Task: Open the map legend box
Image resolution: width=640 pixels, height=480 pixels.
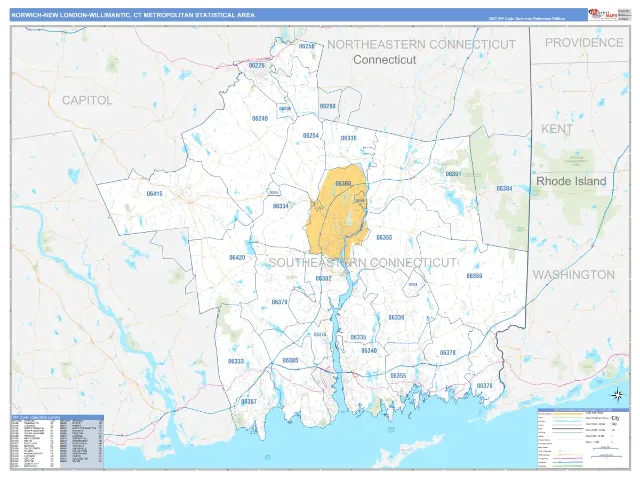Action: [583, 438]
